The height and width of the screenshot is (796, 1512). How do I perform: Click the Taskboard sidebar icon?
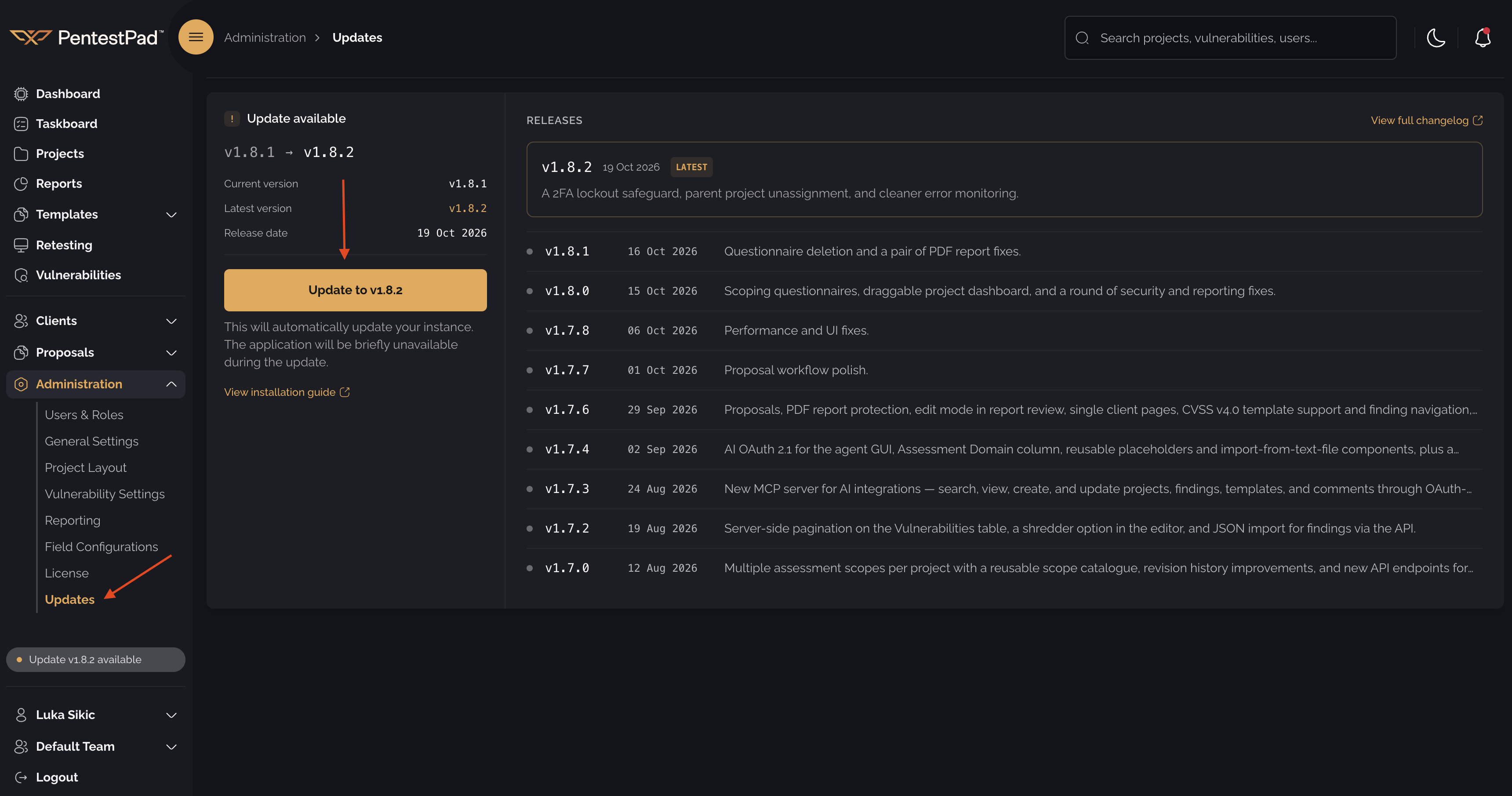pyautogui.click(x=21, y=124)
